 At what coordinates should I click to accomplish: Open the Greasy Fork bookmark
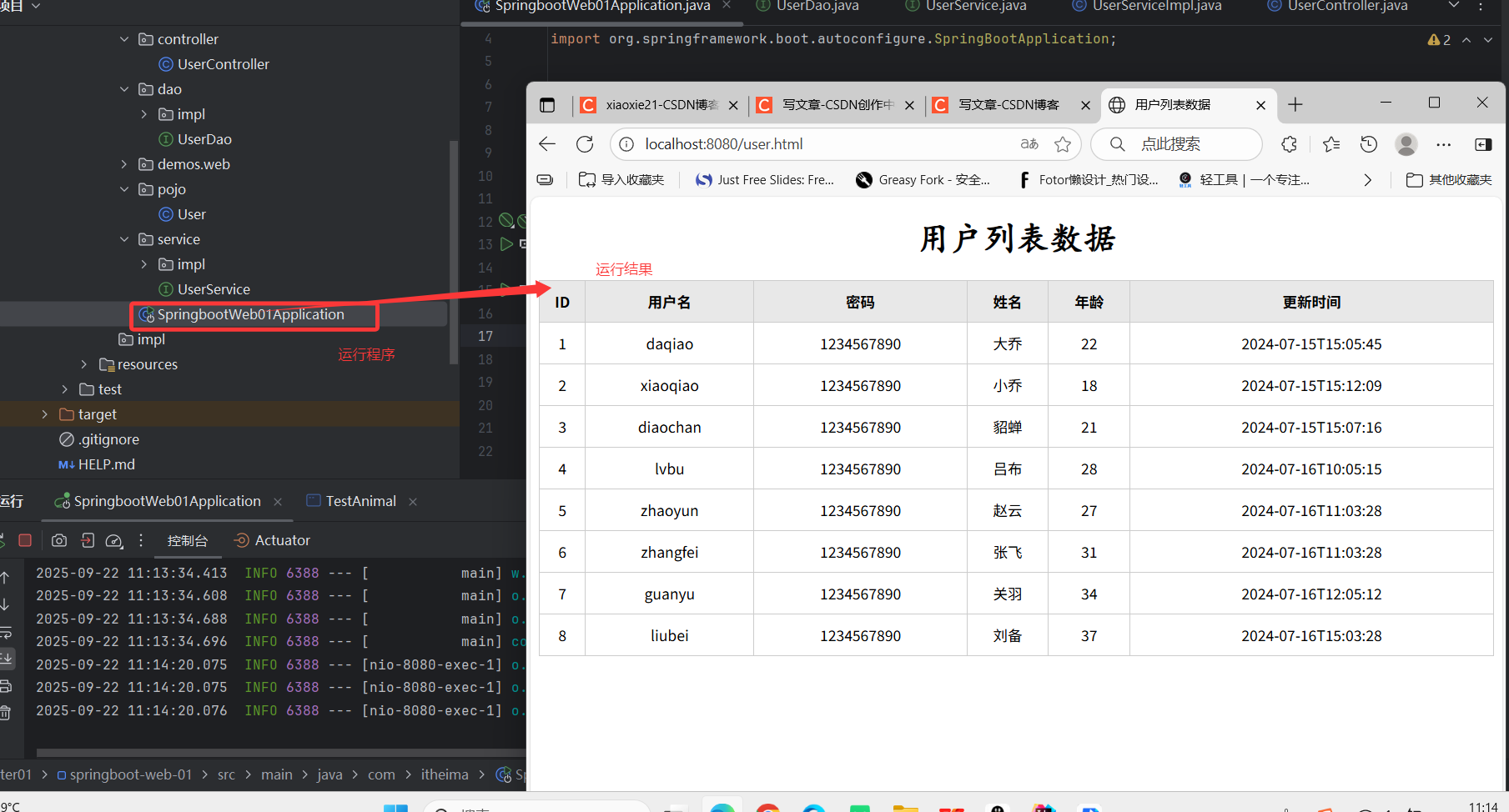pos(923,179)
